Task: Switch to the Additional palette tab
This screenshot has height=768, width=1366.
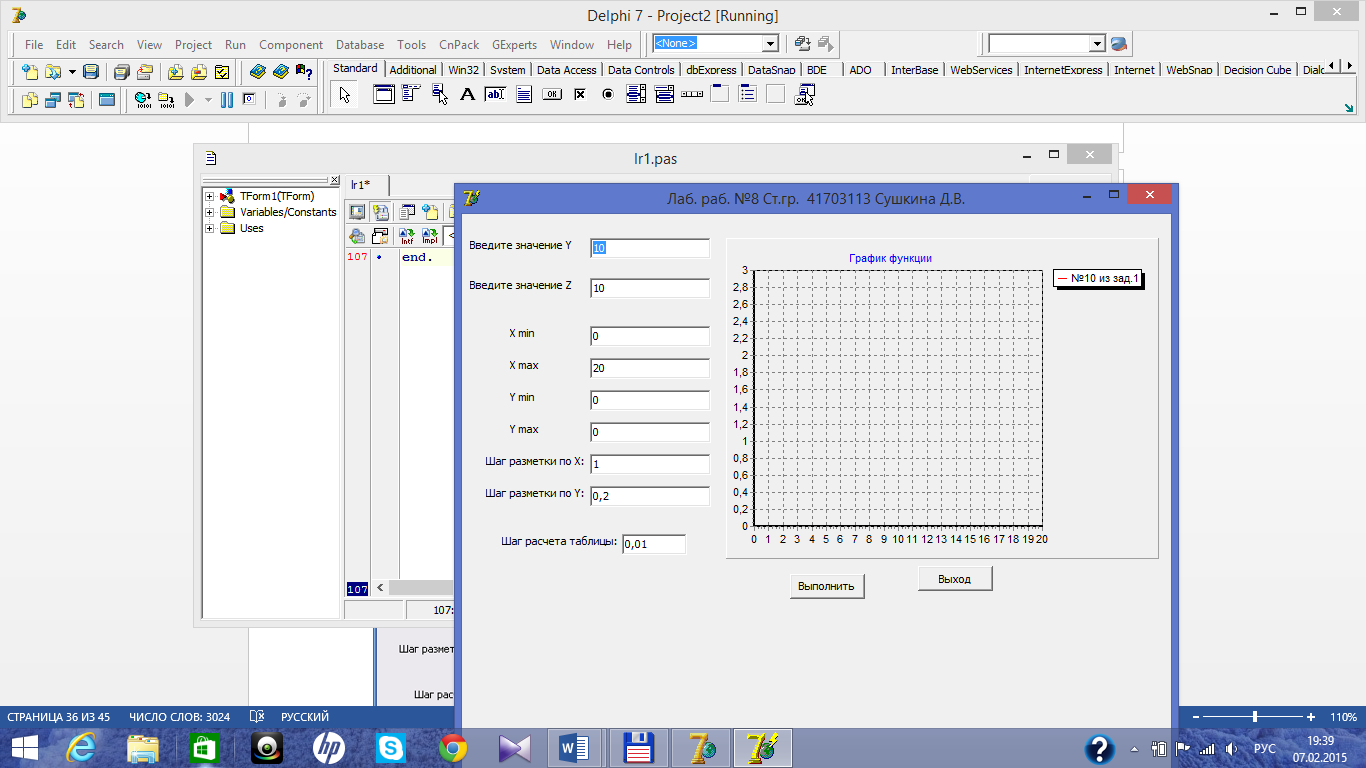Action: pyautogui.click(x=413, y=70)
